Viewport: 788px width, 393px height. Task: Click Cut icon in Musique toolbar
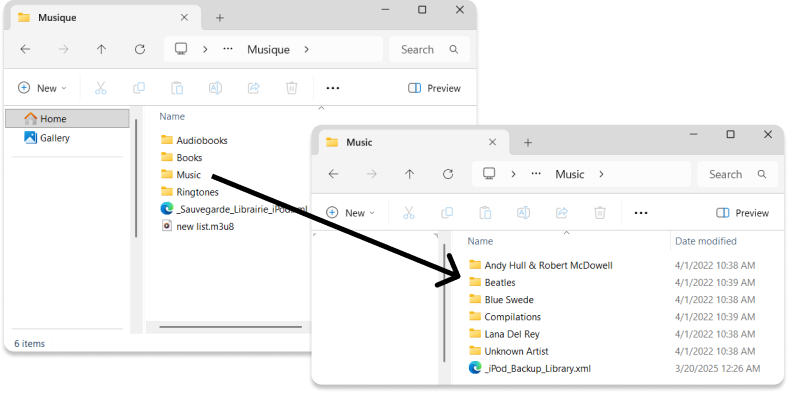[x=101, y=88]
